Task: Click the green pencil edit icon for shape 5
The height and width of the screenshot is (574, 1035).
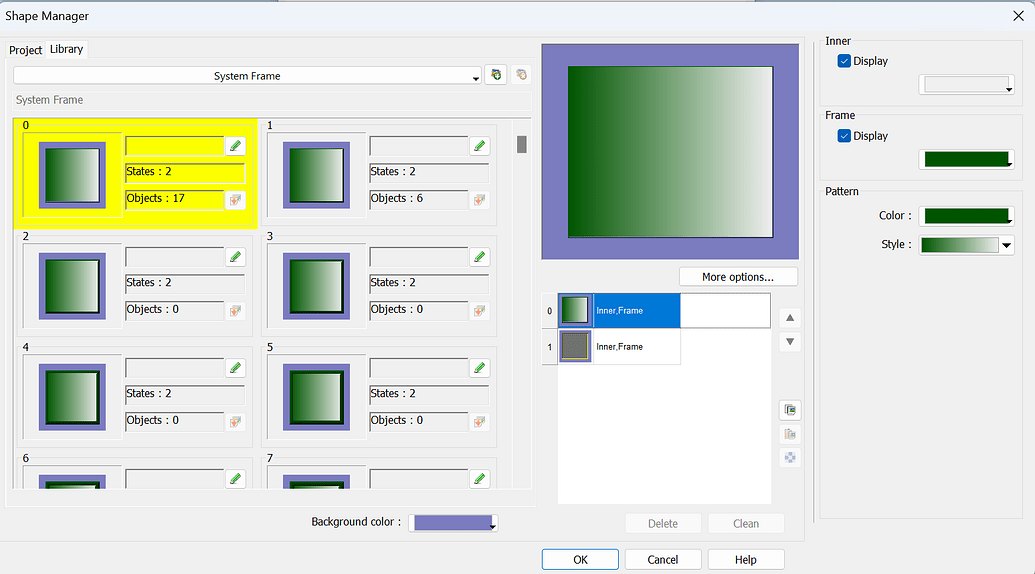Action: (x=480, y=367)
